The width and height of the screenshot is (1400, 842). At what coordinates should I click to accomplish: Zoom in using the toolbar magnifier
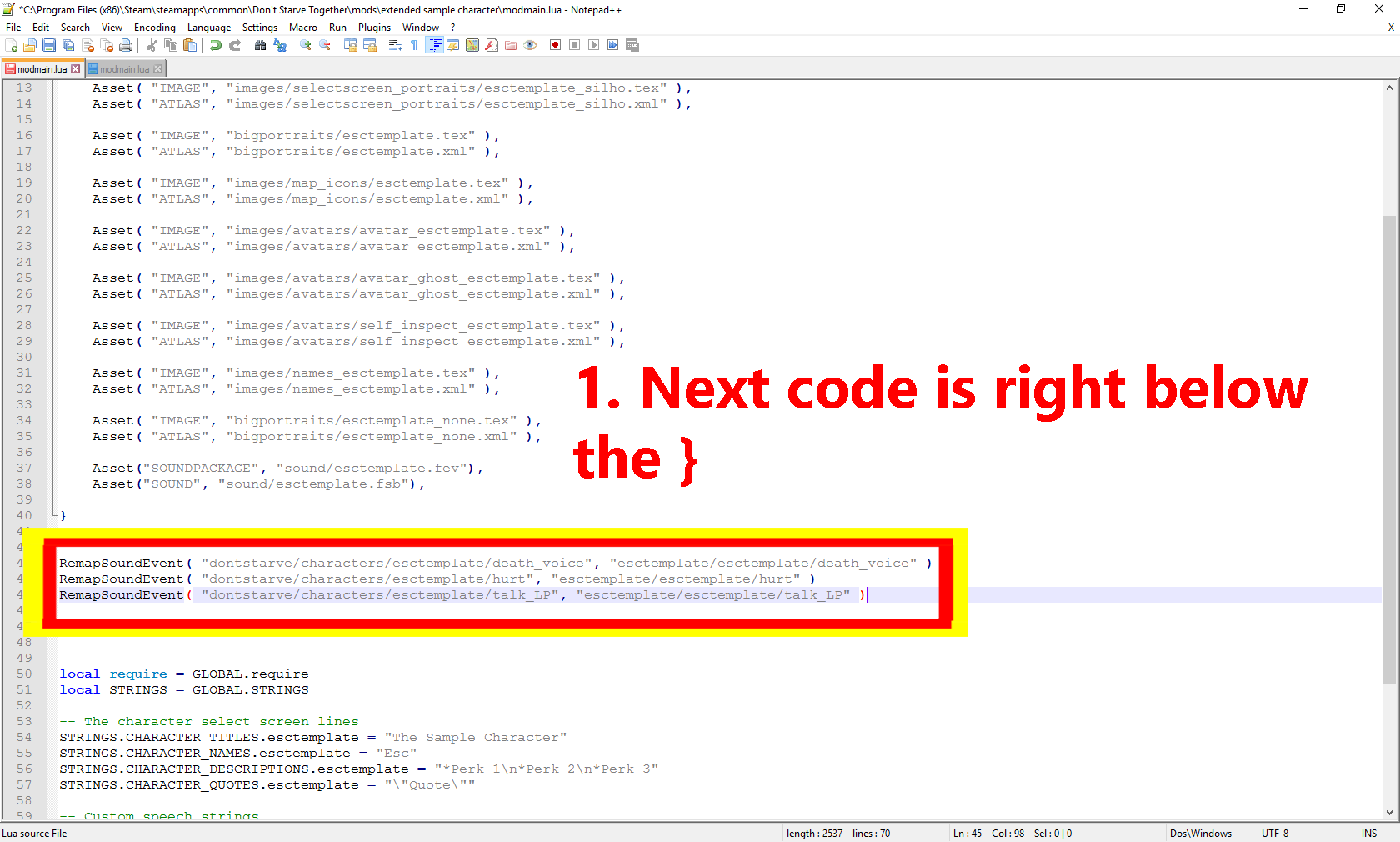pos(306,45)
